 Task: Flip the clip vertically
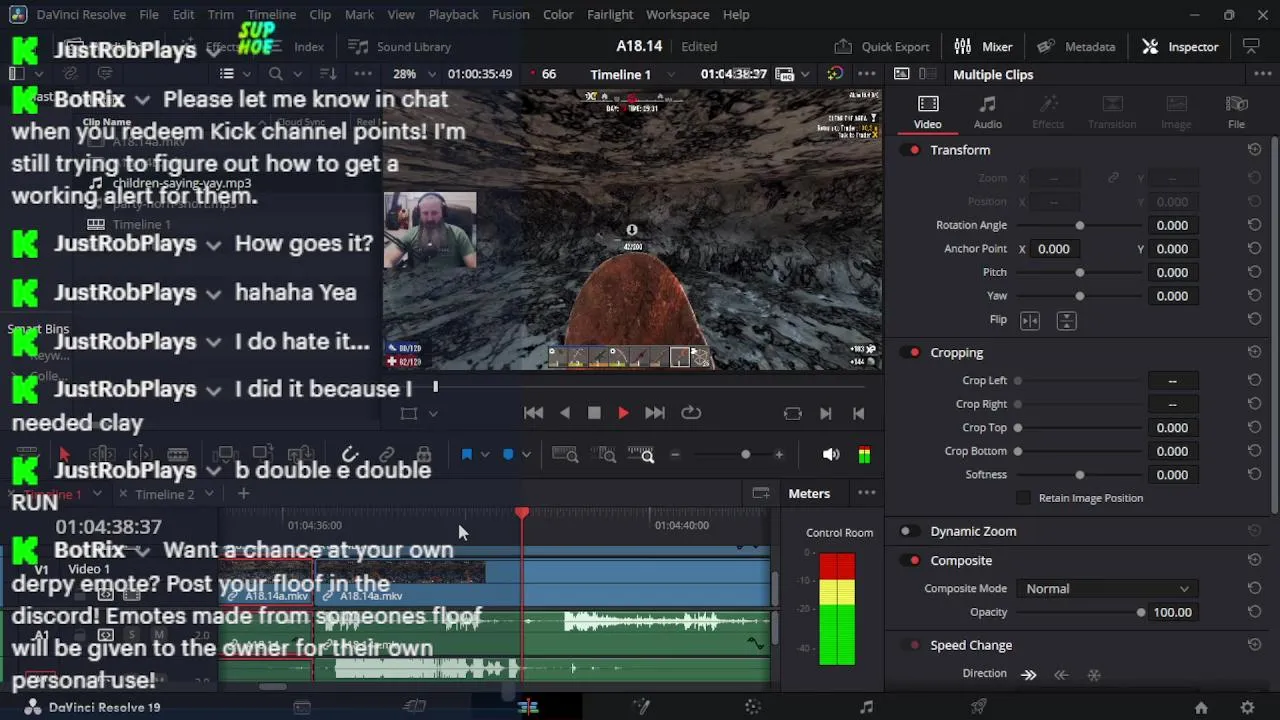[x=1066, y=320]
